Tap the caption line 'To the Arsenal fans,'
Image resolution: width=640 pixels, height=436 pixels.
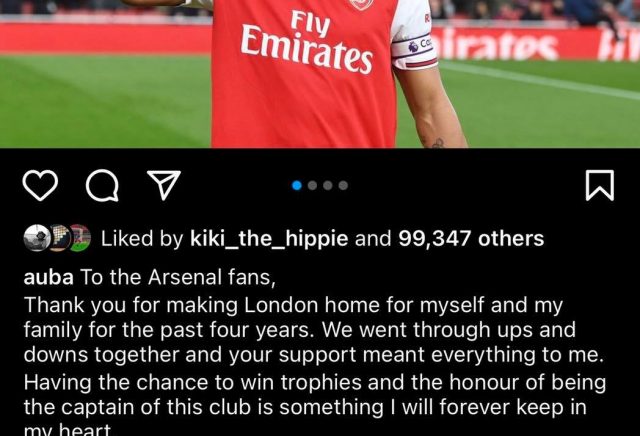tap(176, 277)
